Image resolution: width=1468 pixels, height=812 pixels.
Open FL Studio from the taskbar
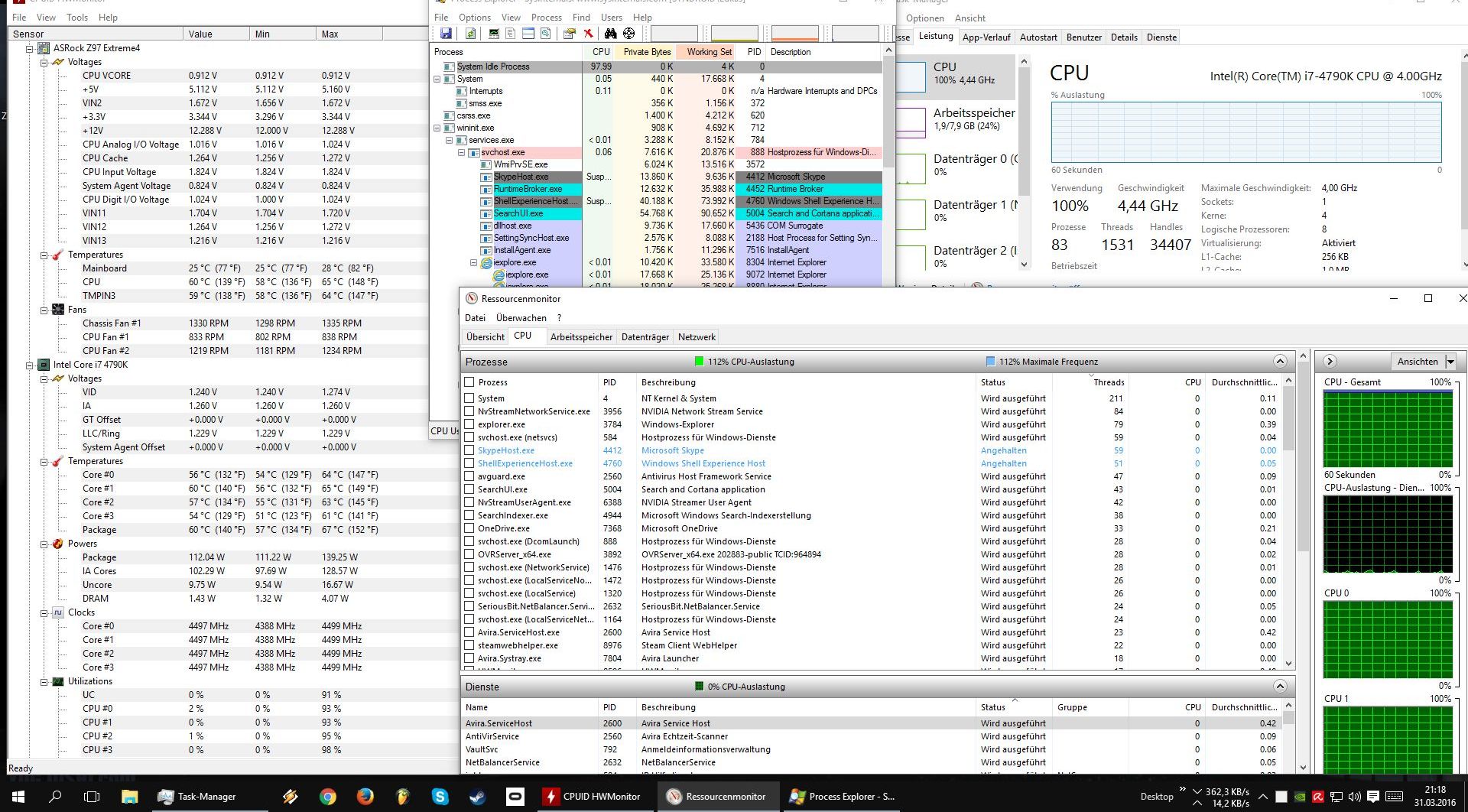coord(403,797)
